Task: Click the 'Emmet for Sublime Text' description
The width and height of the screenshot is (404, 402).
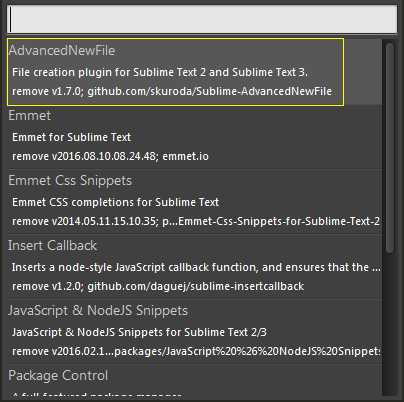Action: pos(71,137)
